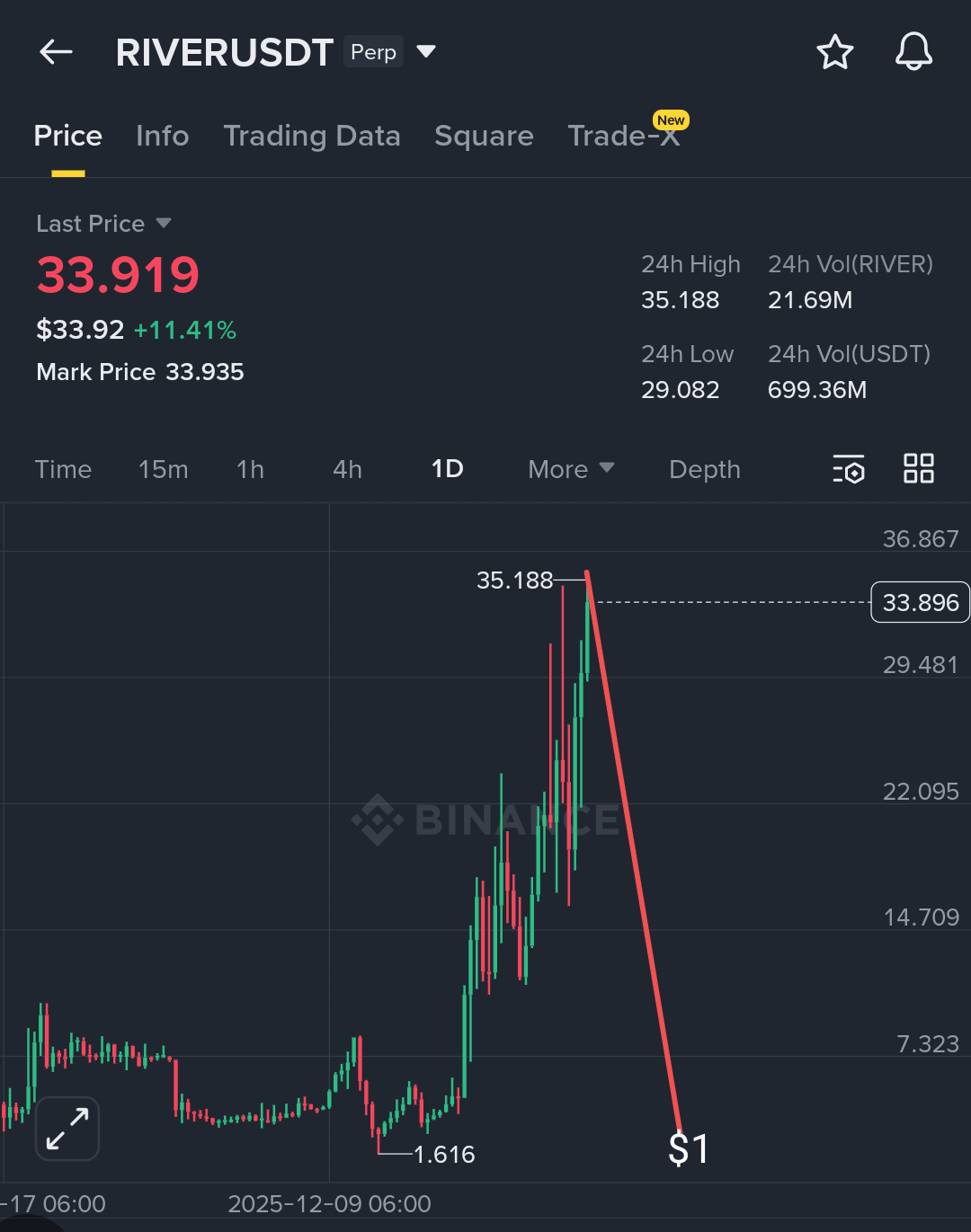Switch chart to 4h interval
Viewport: 971px width, 1232px height.
[347, 469]
